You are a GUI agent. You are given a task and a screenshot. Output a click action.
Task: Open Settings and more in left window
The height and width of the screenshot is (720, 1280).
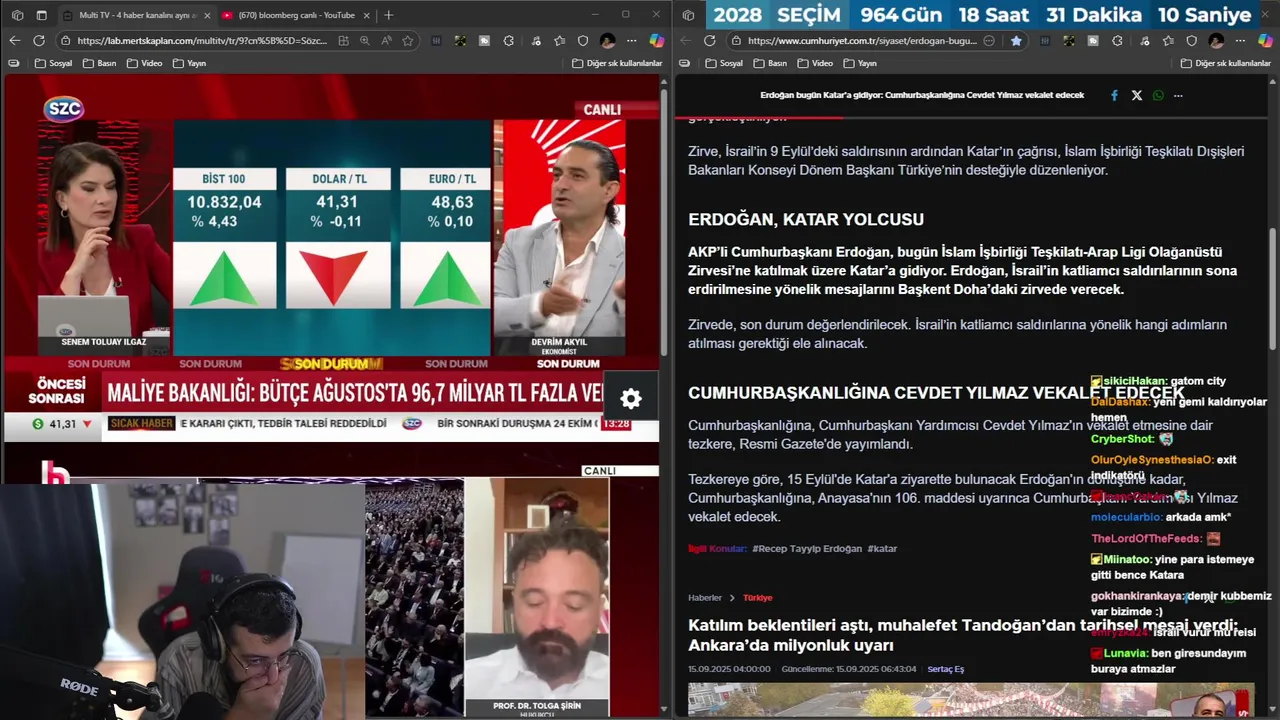pos(632,41)
